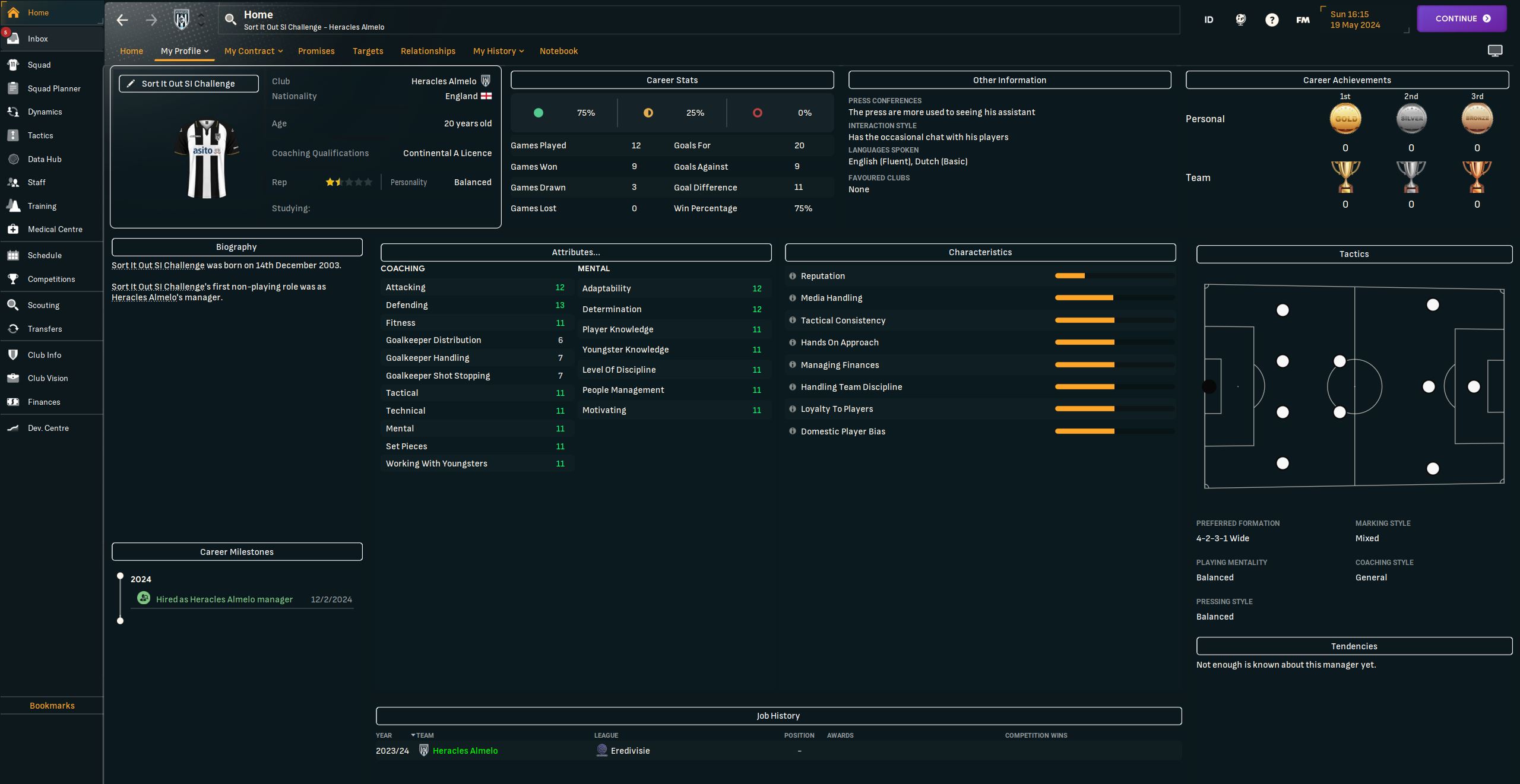Open the world globe icon
1520x784 pixels.
click(1240, 20)
